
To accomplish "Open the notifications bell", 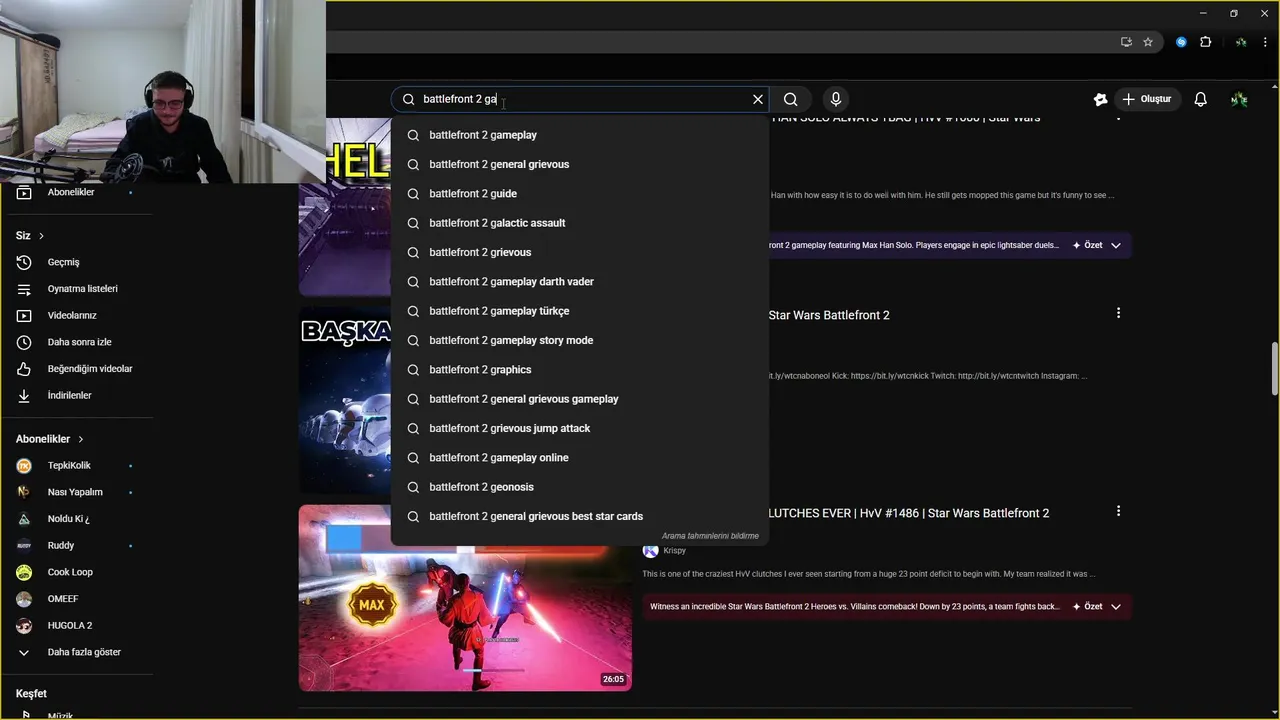I will click(1201, 99).
